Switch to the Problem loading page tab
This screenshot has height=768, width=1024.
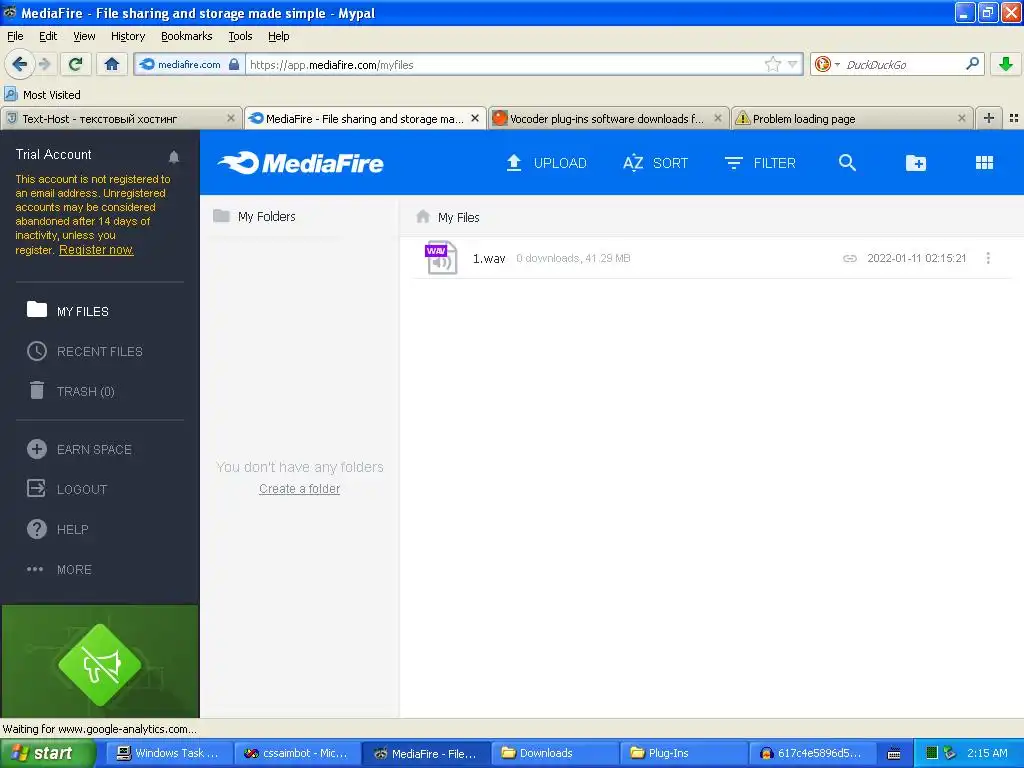pos(852,118)
